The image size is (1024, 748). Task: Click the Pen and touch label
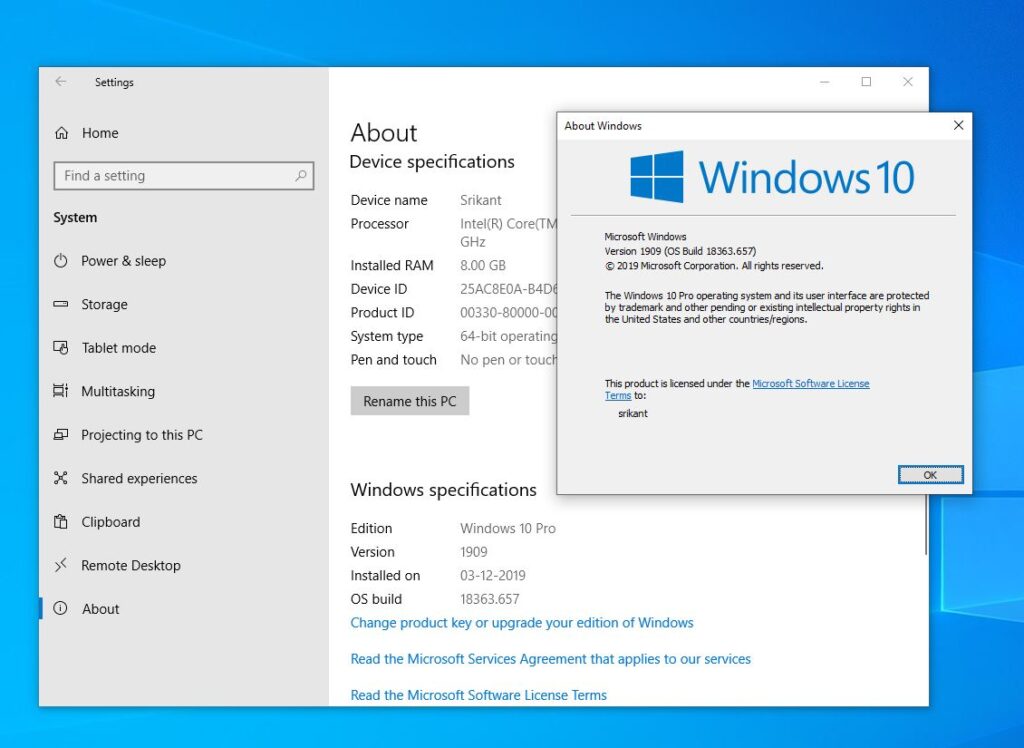click(x=393, y=360)
